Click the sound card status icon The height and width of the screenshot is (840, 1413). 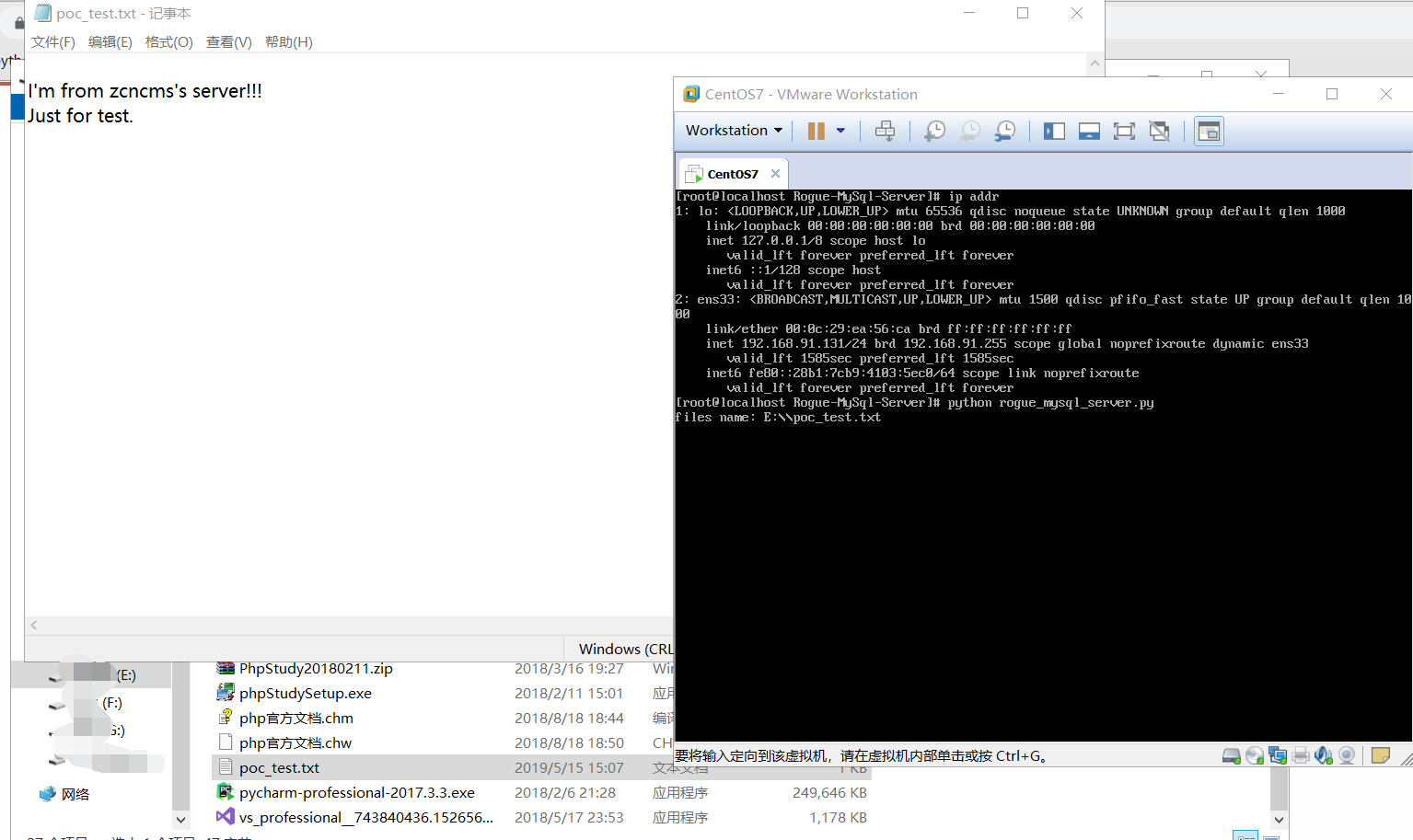coord(1323,755)
